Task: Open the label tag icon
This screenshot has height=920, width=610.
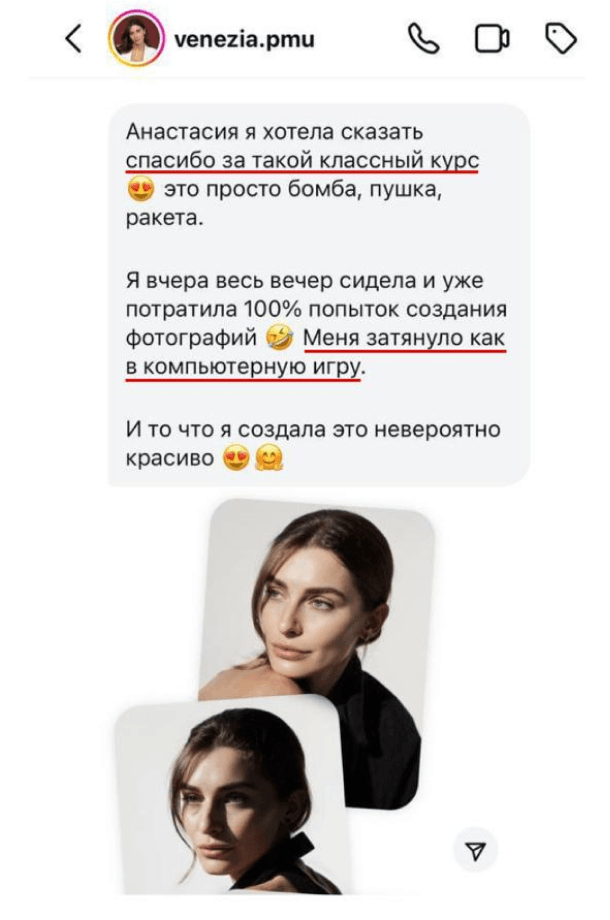Action: [561, 39]
